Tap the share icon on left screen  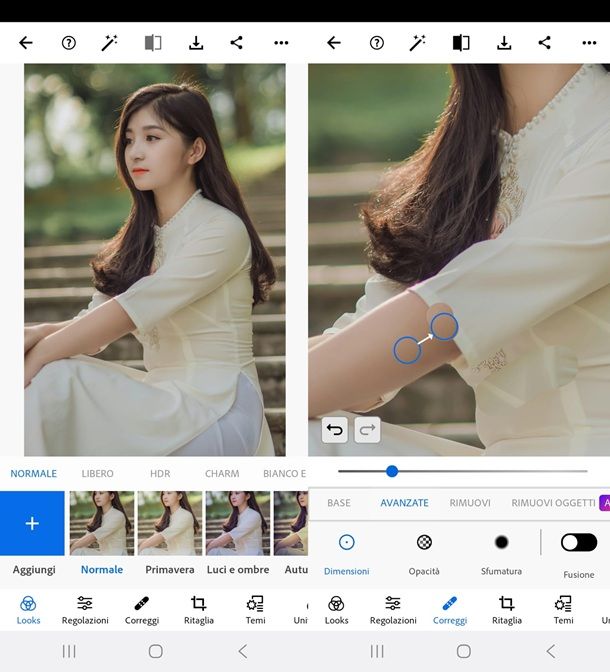[237, 43]
